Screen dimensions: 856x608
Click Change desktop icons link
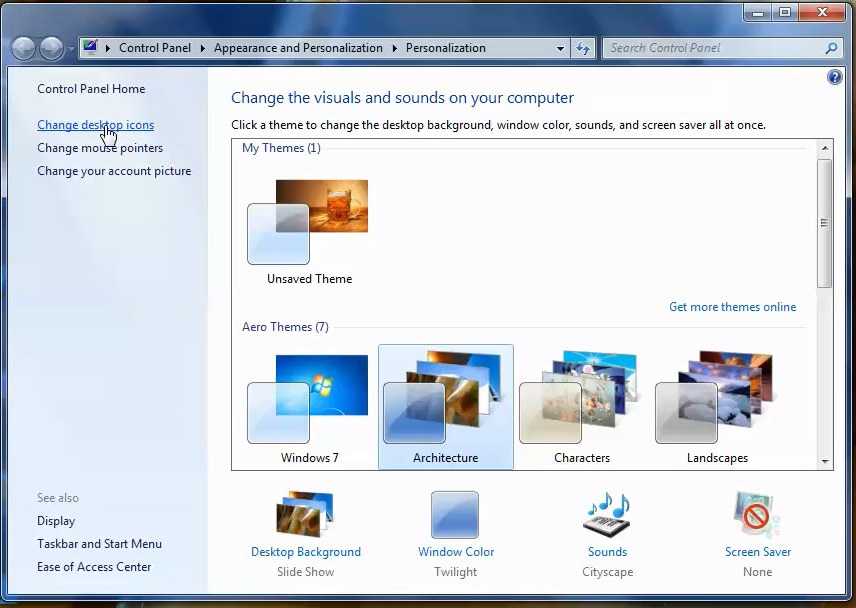point(96,125)
